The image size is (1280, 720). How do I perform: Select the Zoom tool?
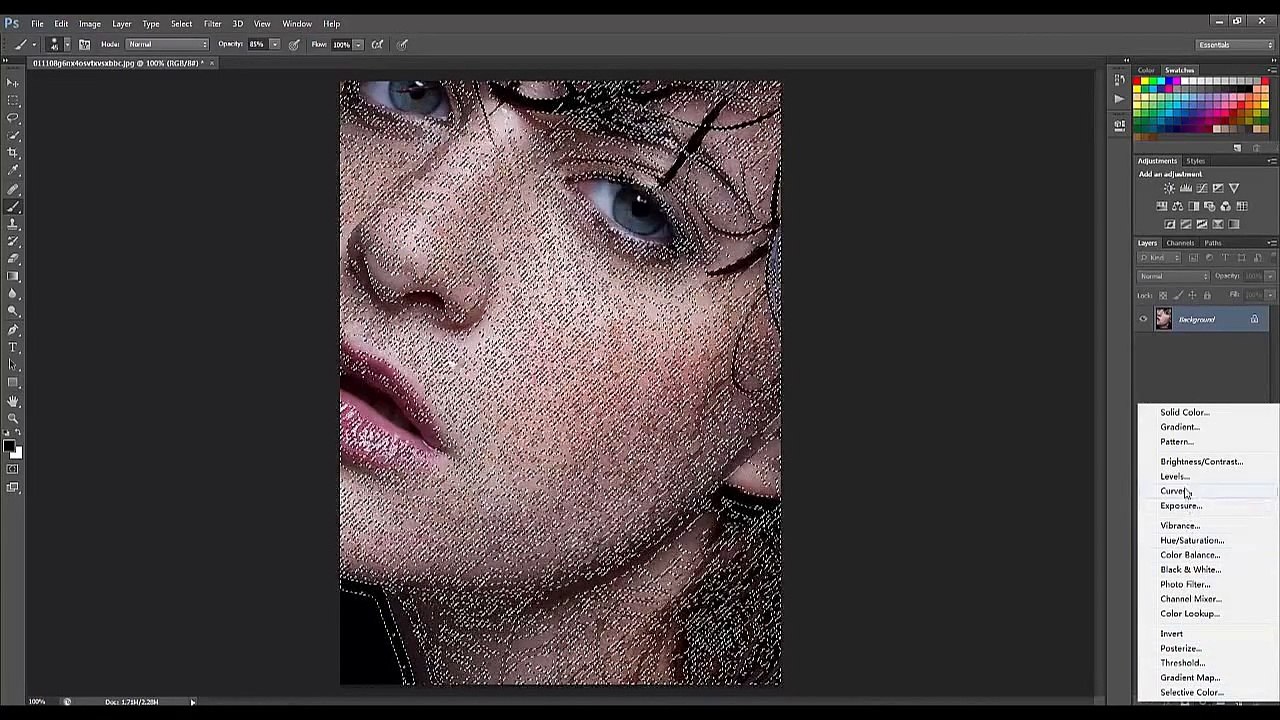click(x=13, y=418)
